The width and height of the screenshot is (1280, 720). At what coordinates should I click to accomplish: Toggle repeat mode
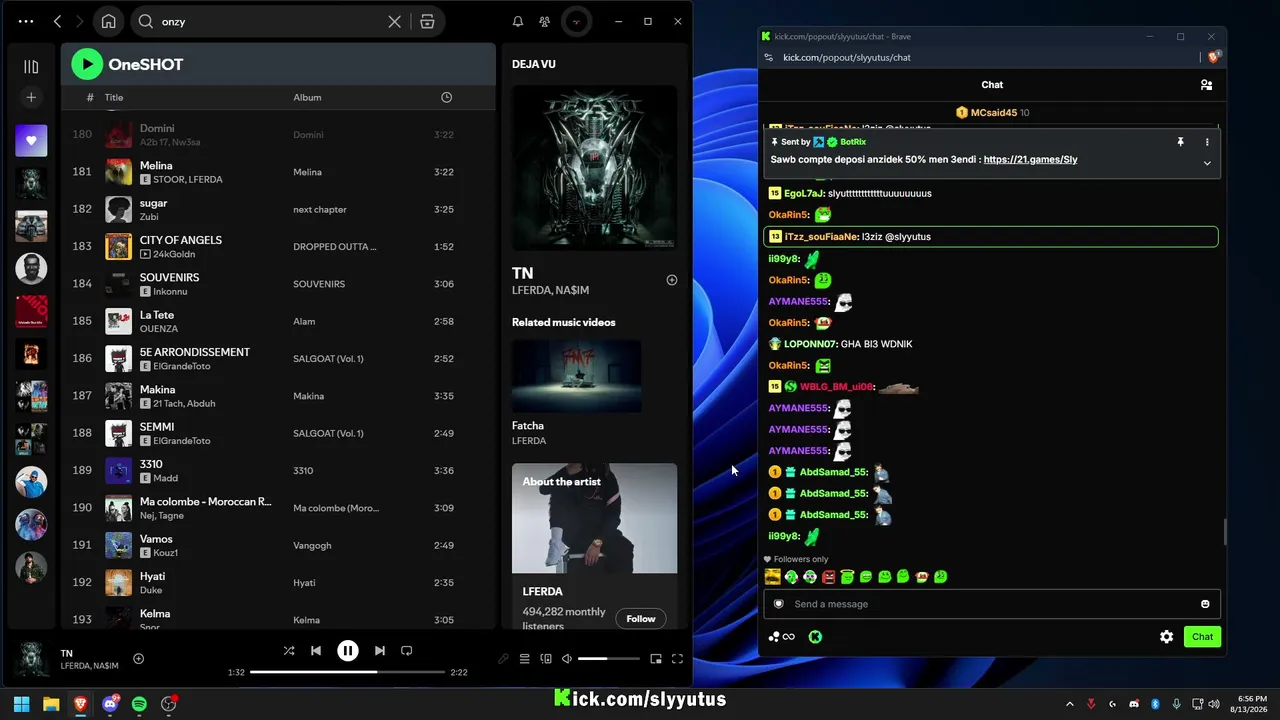coord(406,650)
